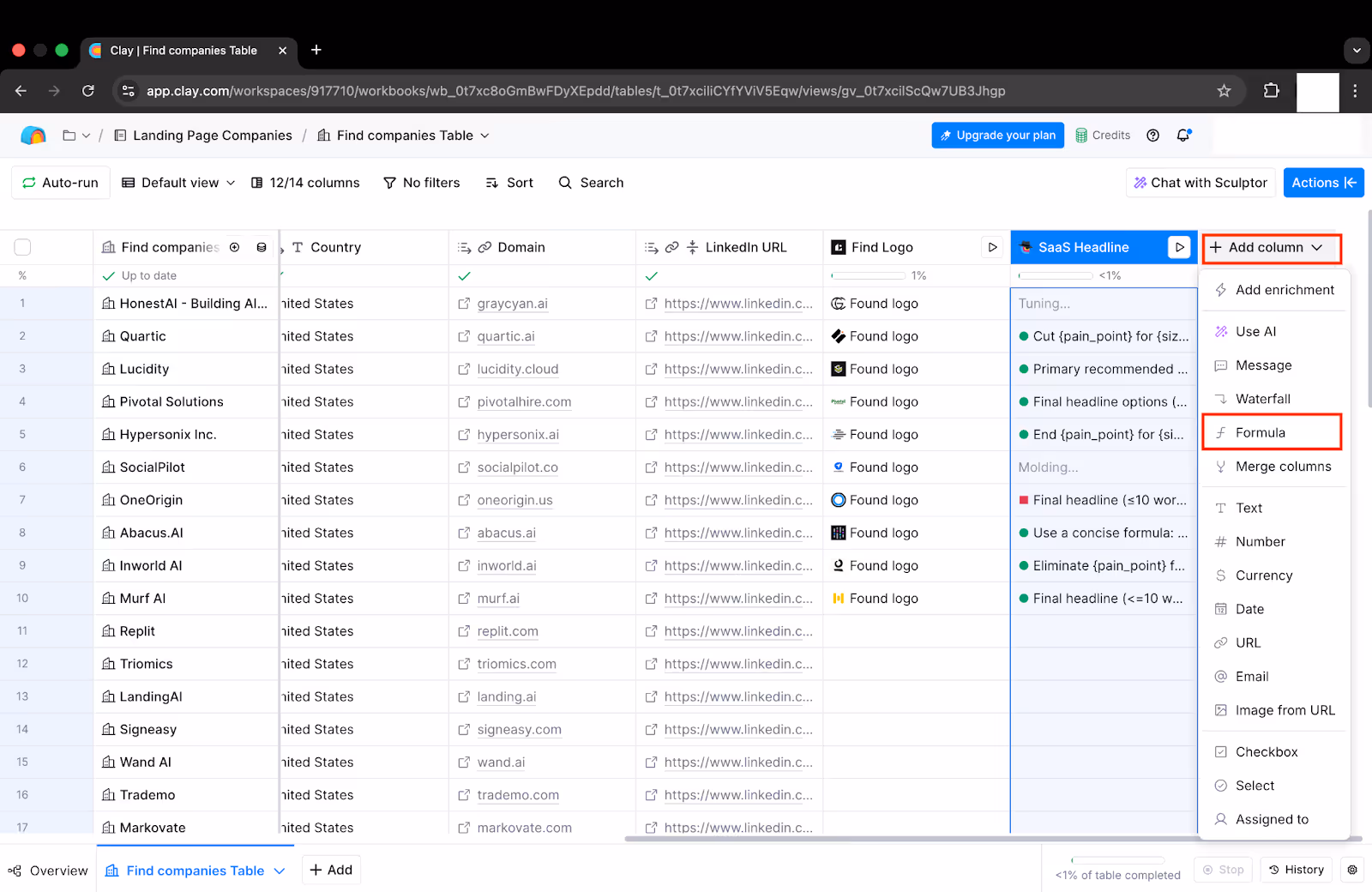The height and width of the screenshot is (892, 1372).
Task: Open Chat with Sculptor
Action: 1200,183
